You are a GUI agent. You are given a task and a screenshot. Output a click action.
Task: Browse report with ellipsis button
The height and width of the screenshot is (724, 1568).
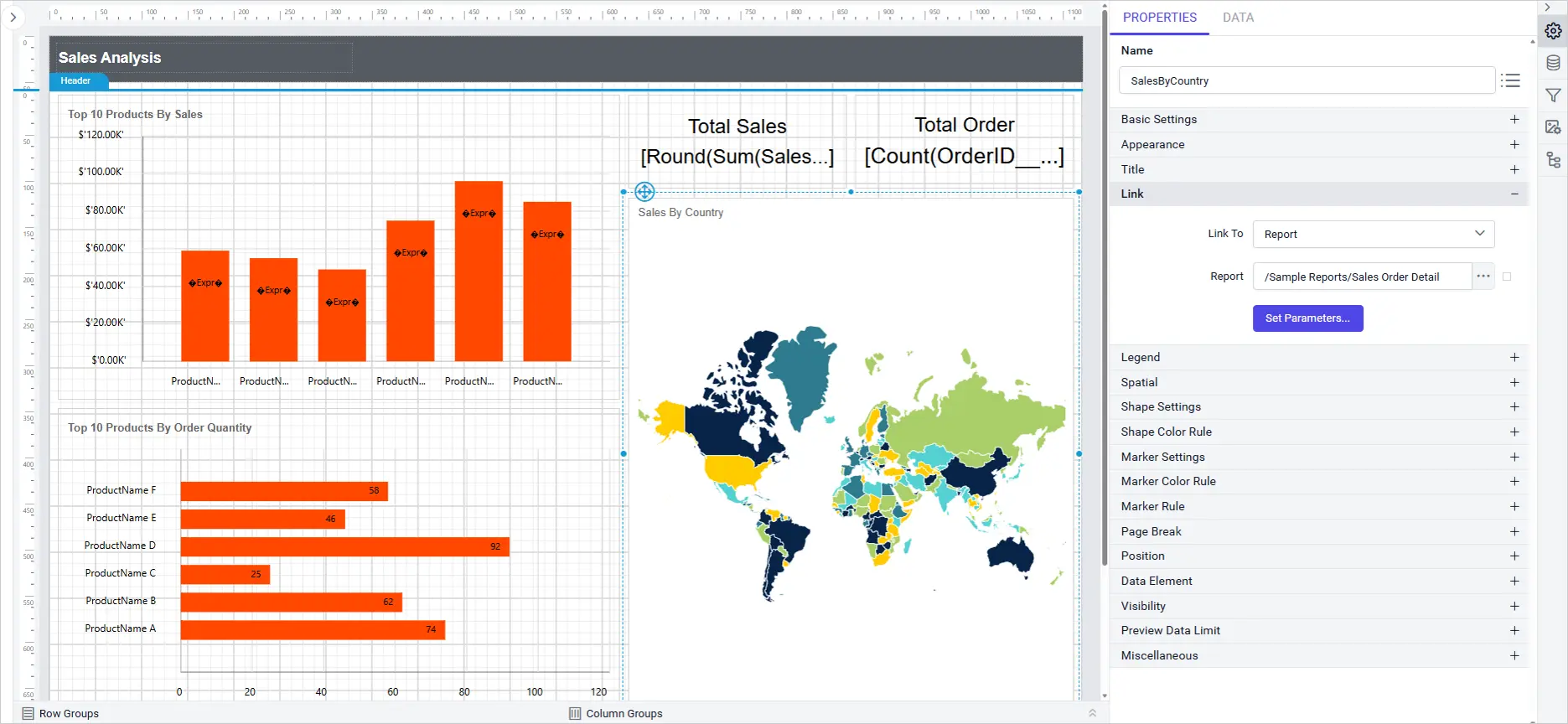pyautogui.click(x=1483, y=277)
